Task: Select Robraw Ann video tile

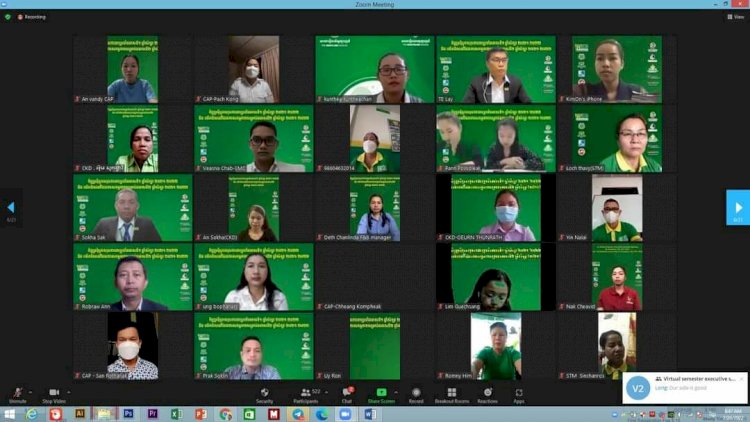Action: (132, 277)
